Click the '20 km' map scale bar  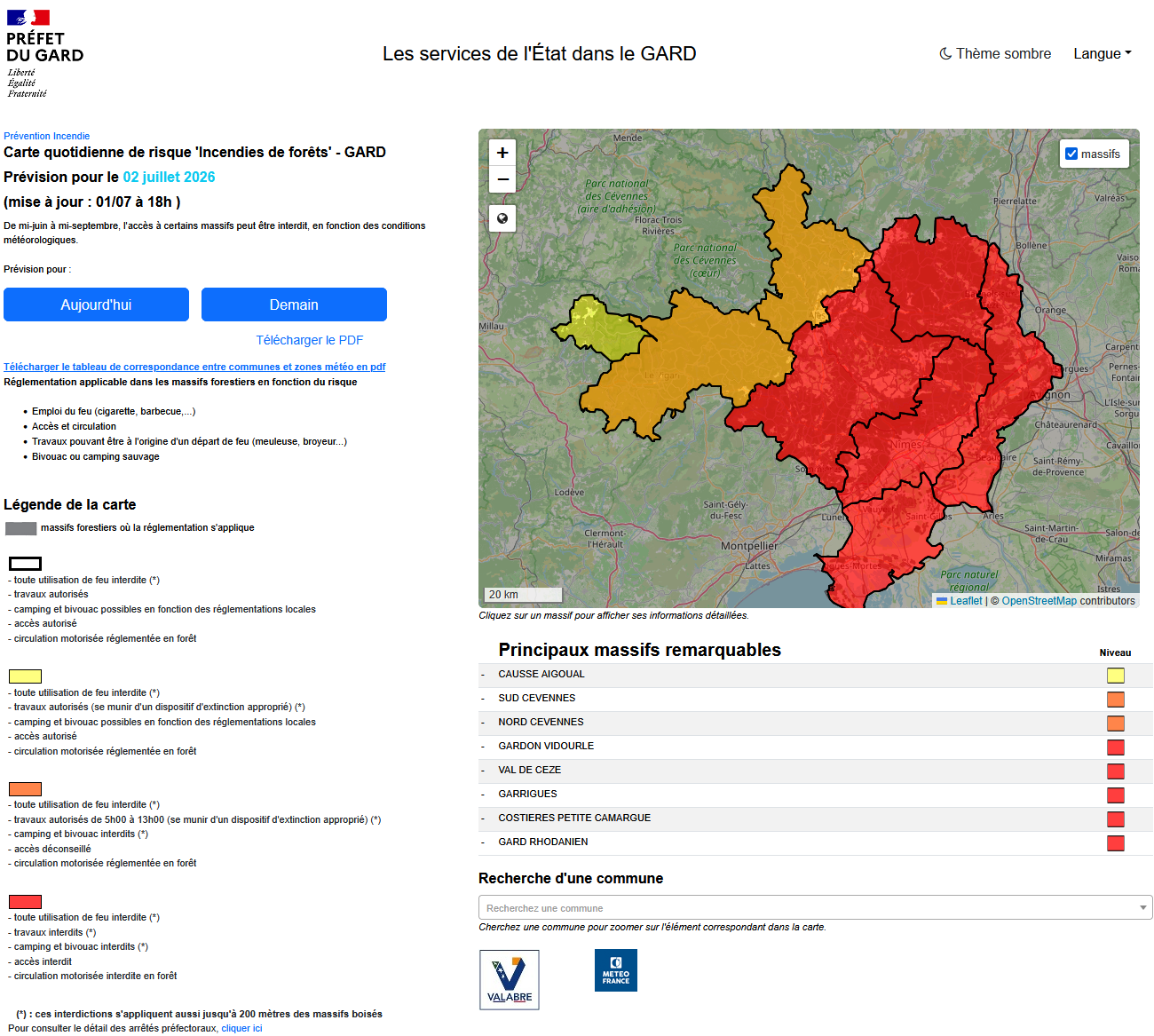click(522, 594)
